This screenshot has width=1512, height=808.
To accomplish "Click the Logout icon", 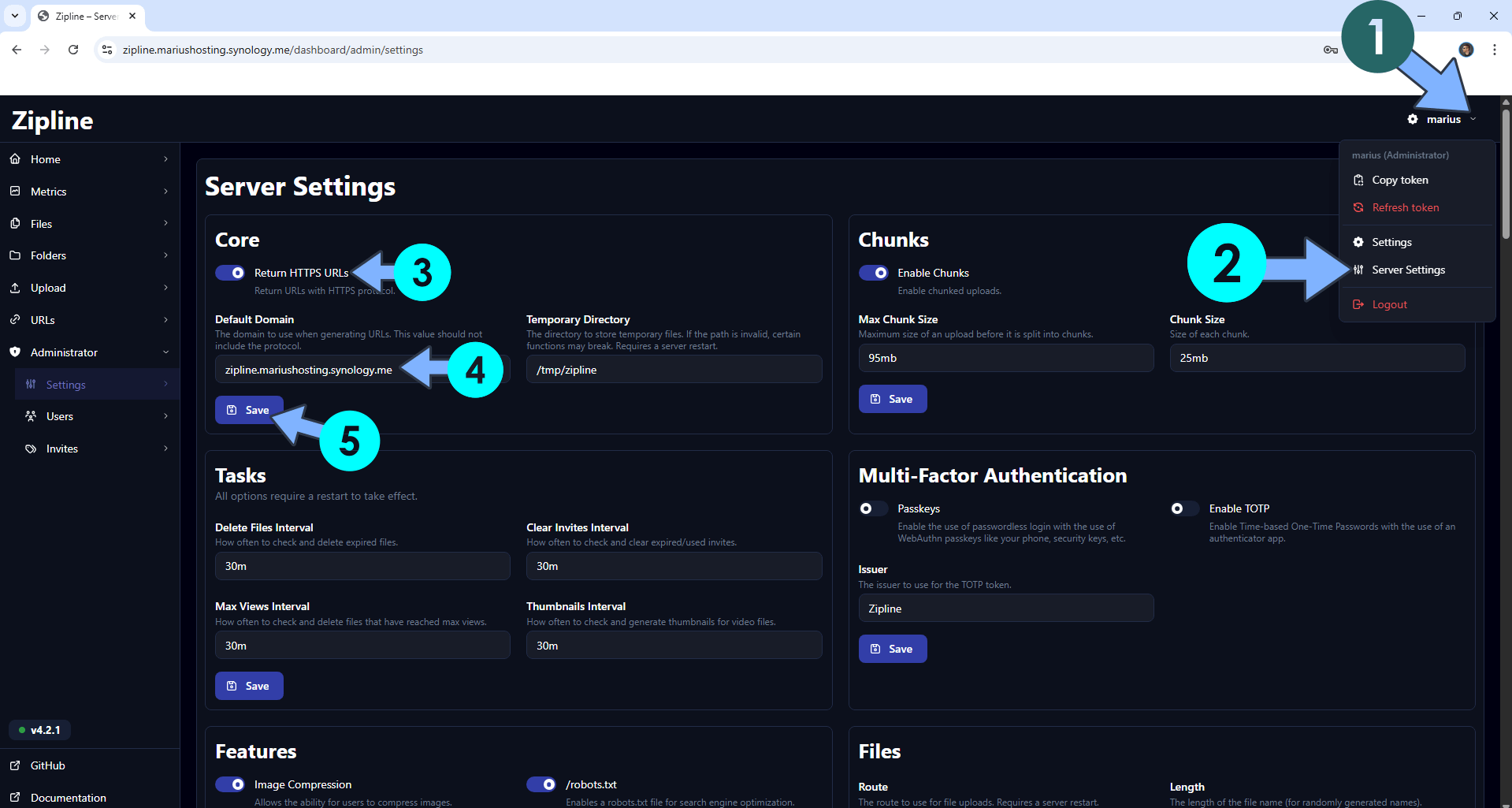I will click(1358, 304).
